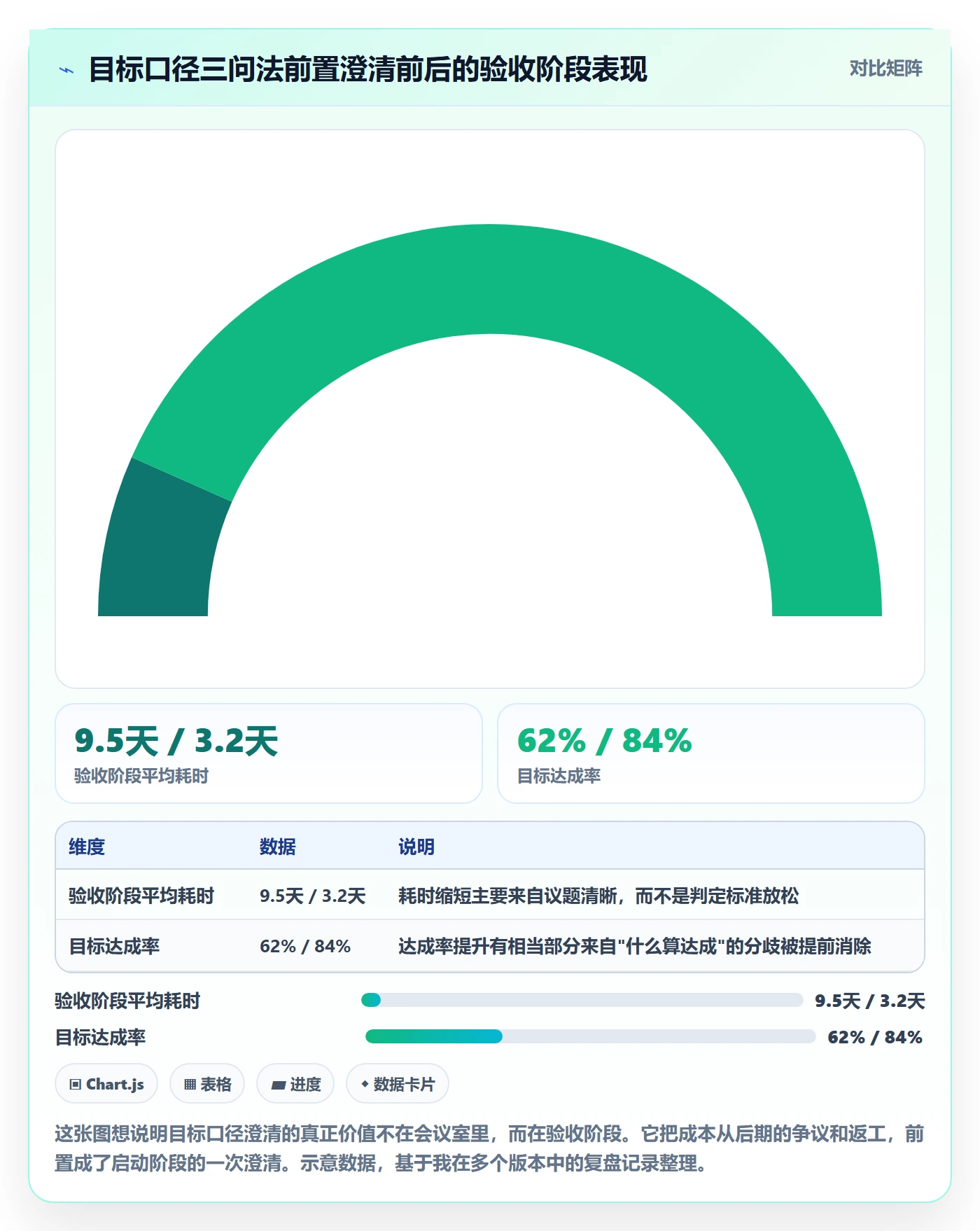Click the 目标达成率 caption in the data card
This screenshot has width=980, height=1231.
[x=559, y=776]
